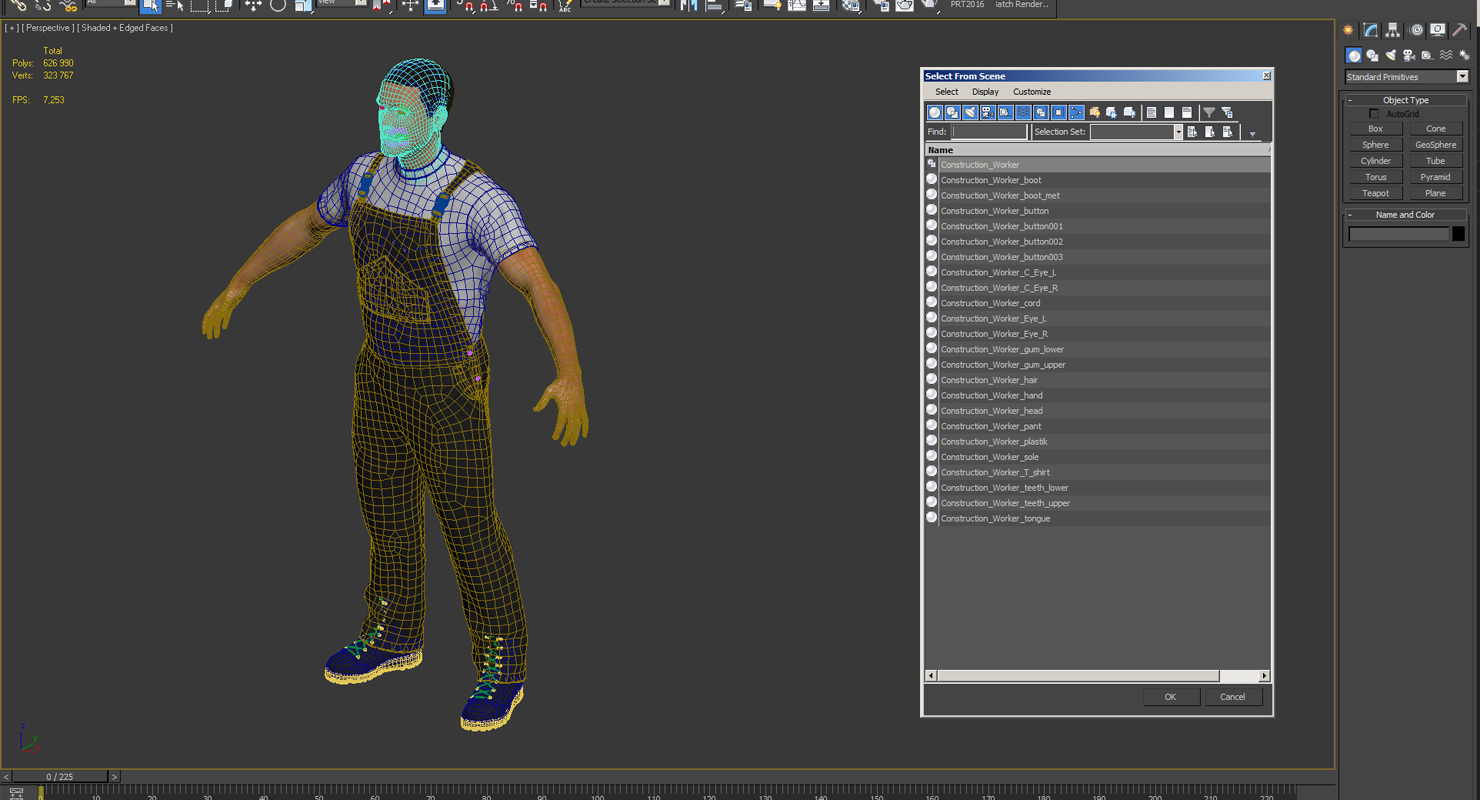Open the Selection Set dropdown in dialog
The height and width of the screenshot is (800, 1480).
point(1178,132)
